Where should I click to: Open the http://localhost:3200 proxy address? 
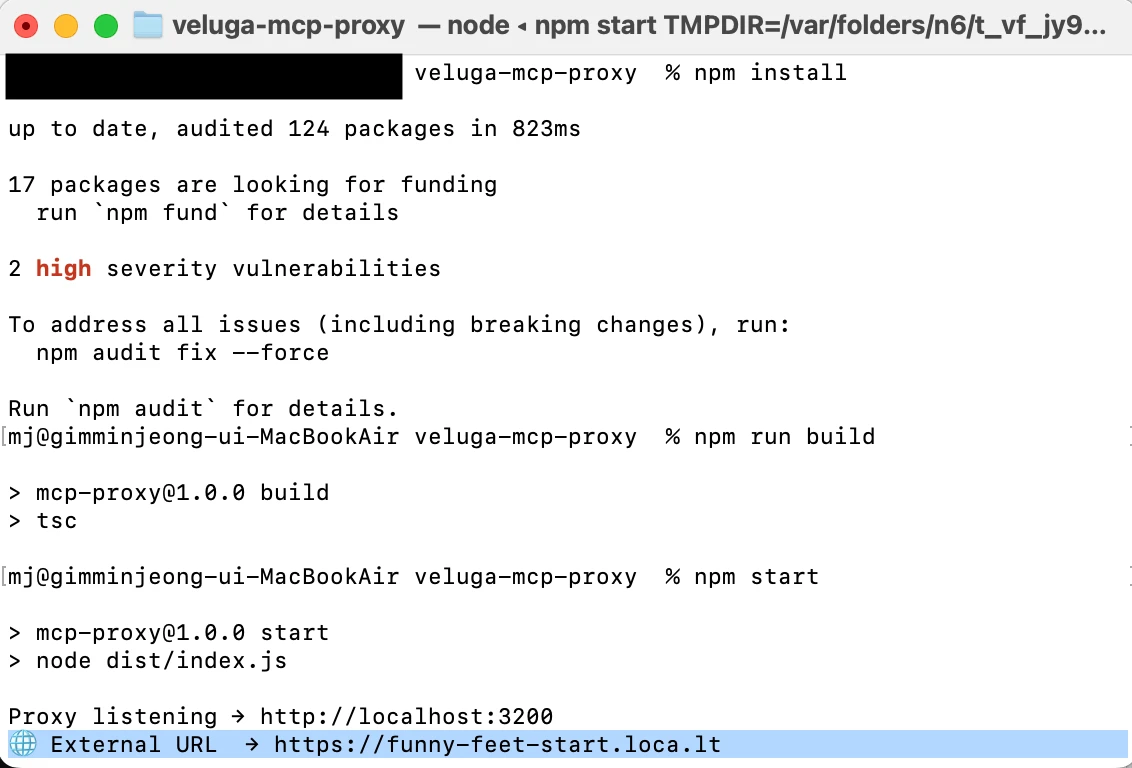tap(406, 716)
